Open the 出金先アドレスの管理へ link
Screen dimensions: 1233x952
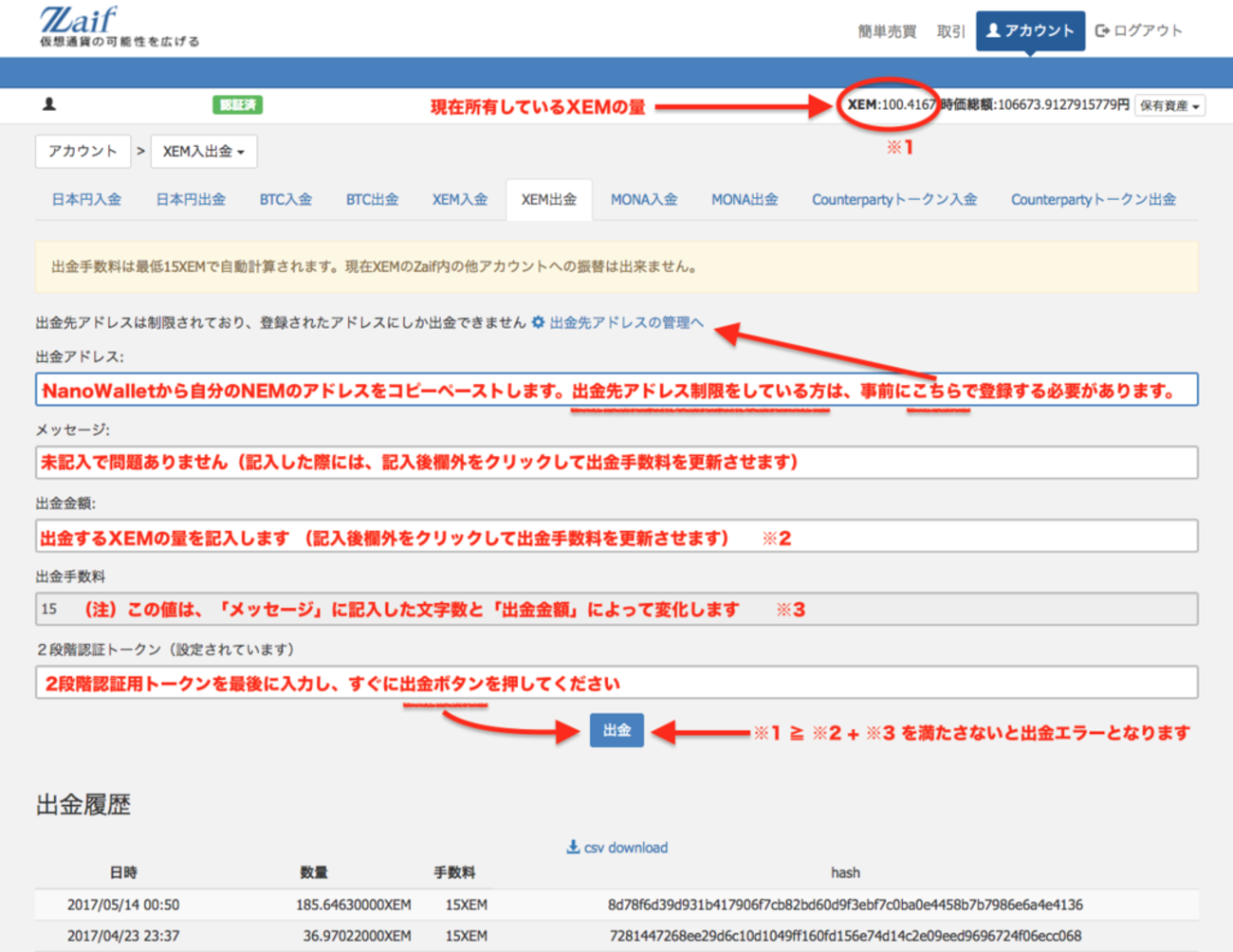tap(626, 322)
